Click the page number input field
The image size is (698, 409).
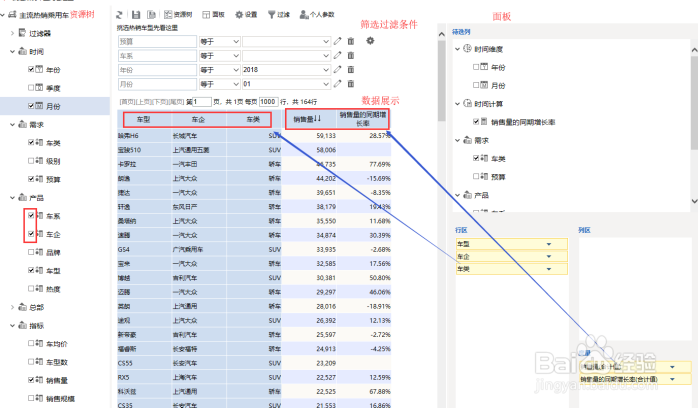click(202, 102)
